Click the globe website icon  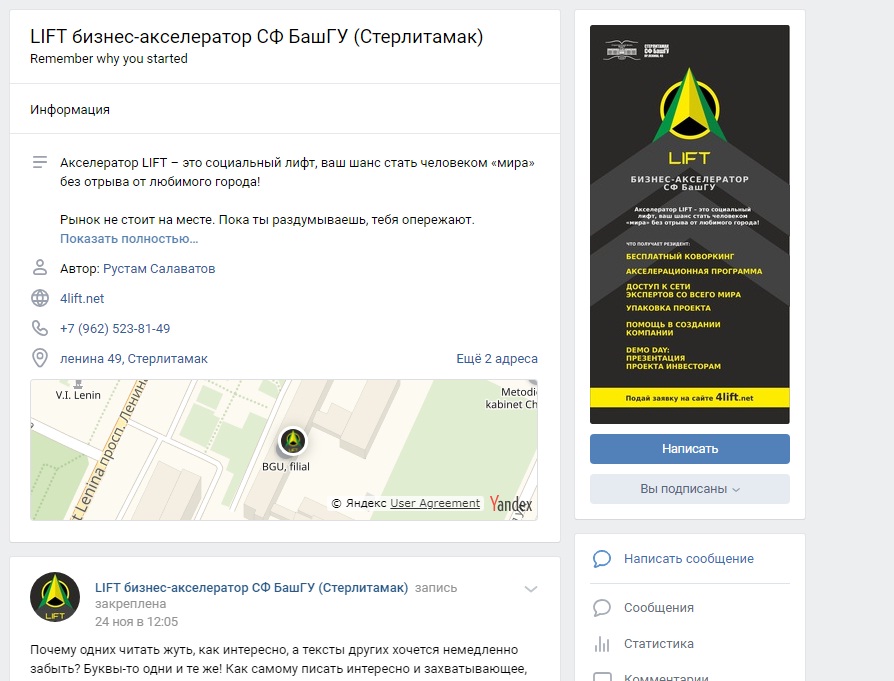(40, 298)
